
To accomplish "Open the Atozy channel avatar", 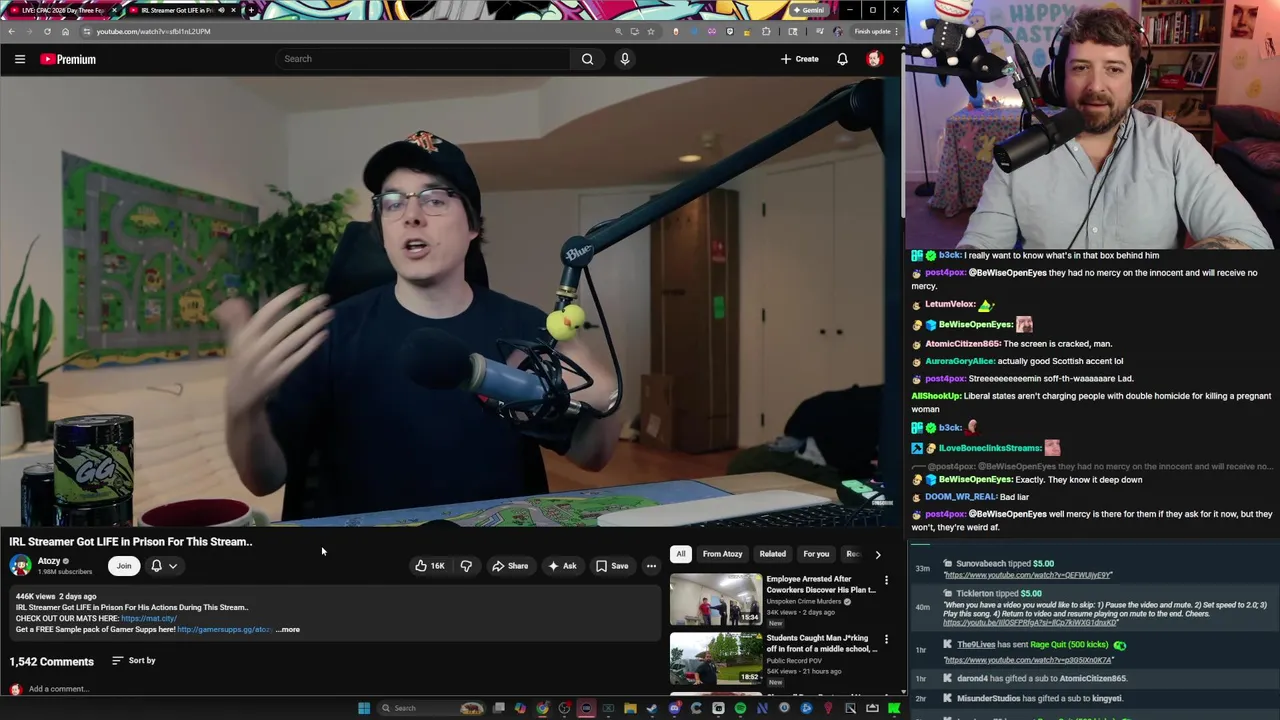I will click(x=20, y=566).
